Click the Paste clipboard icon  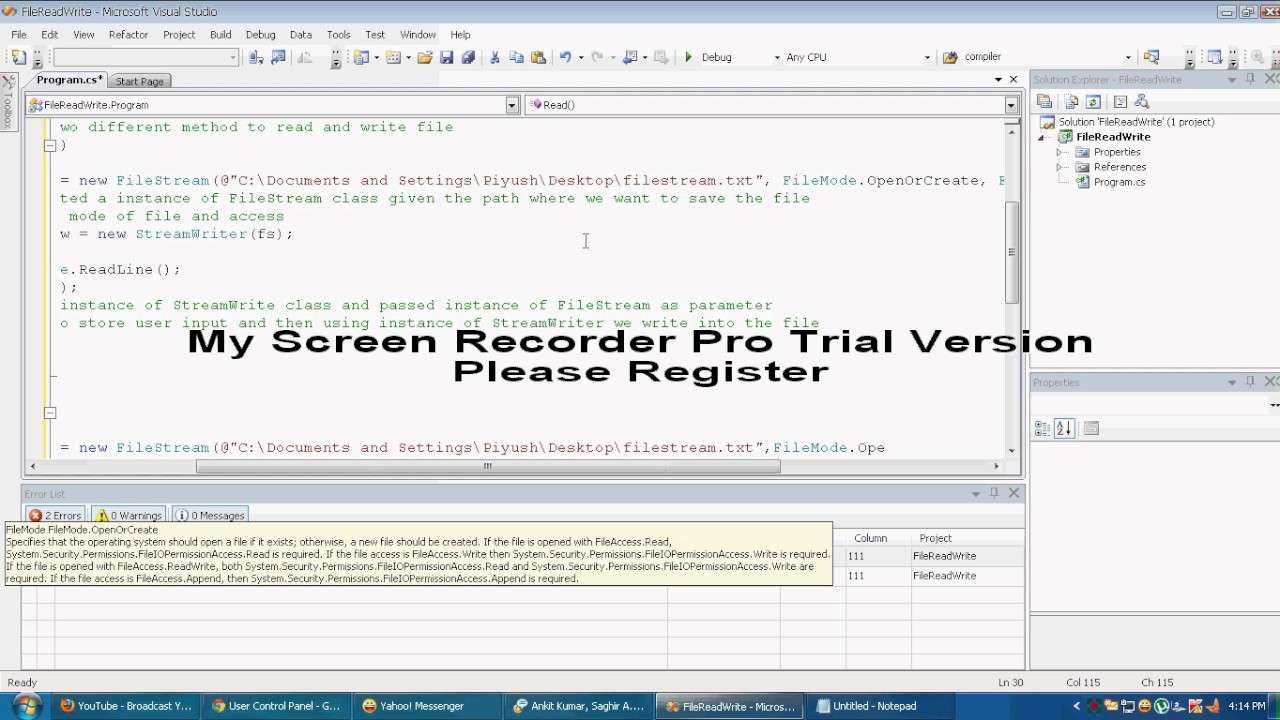click(538, 57)
